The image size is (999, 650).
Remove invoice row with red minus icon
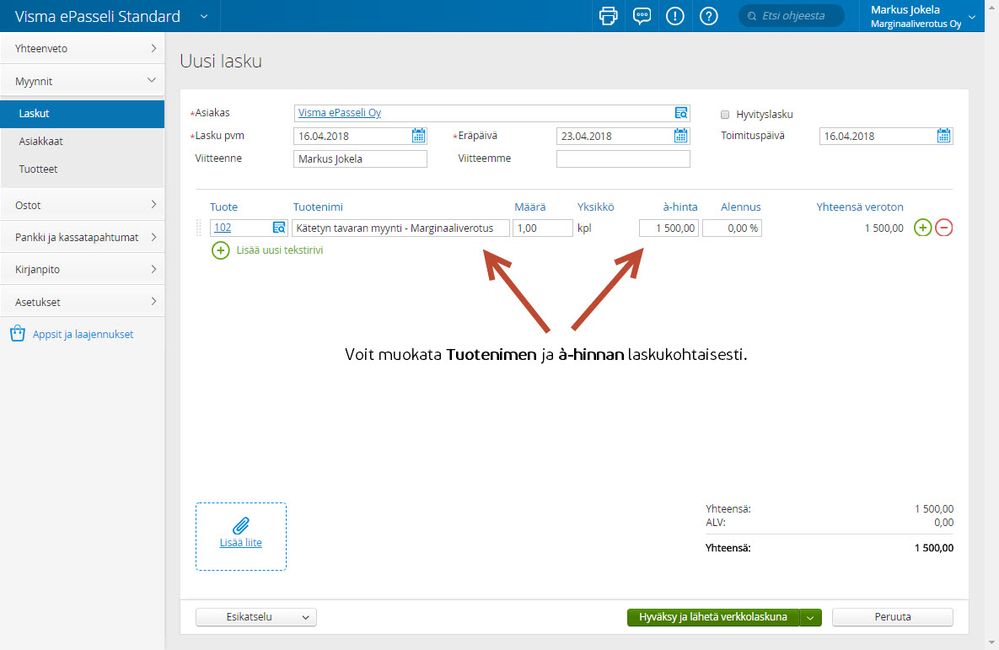944,228
